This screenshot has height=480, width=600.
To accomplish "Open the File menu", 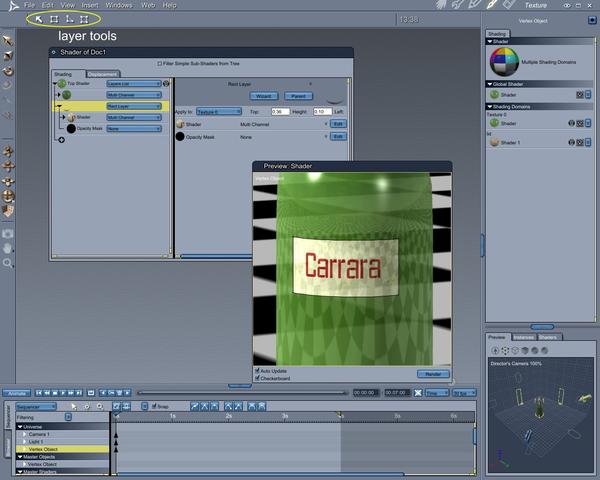I will point(29,5).
